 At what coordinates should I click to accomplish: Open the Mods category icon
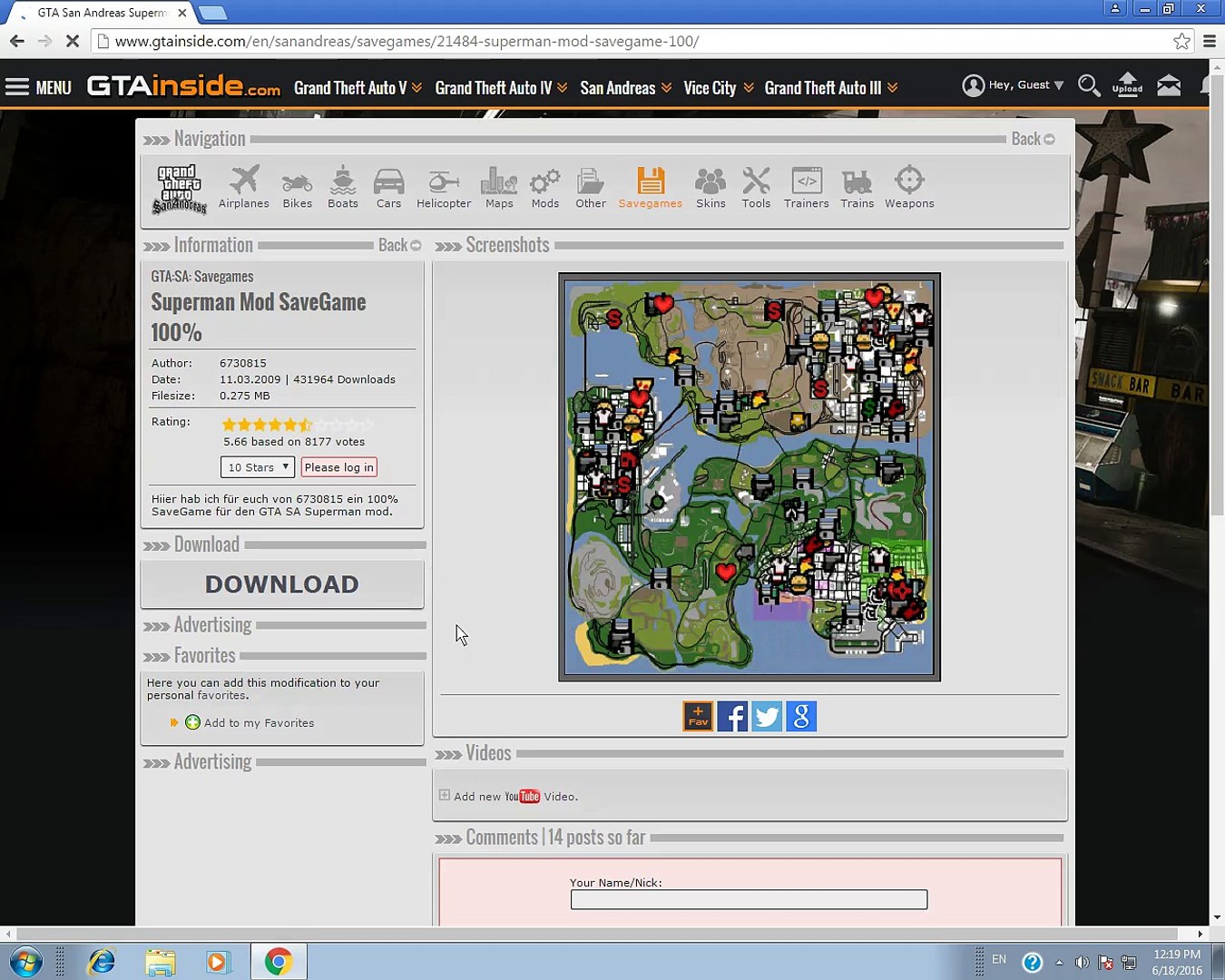coord(544,188)
